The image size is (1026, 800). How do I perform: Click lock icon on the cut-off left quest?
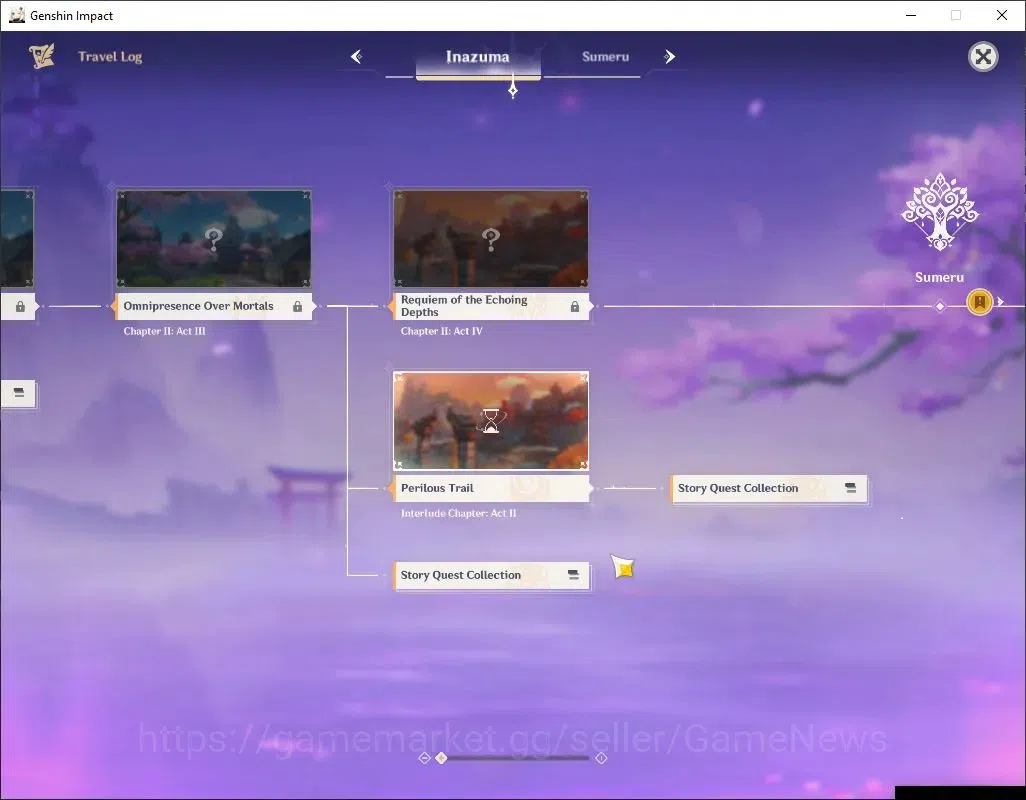(x=20, y=307)
